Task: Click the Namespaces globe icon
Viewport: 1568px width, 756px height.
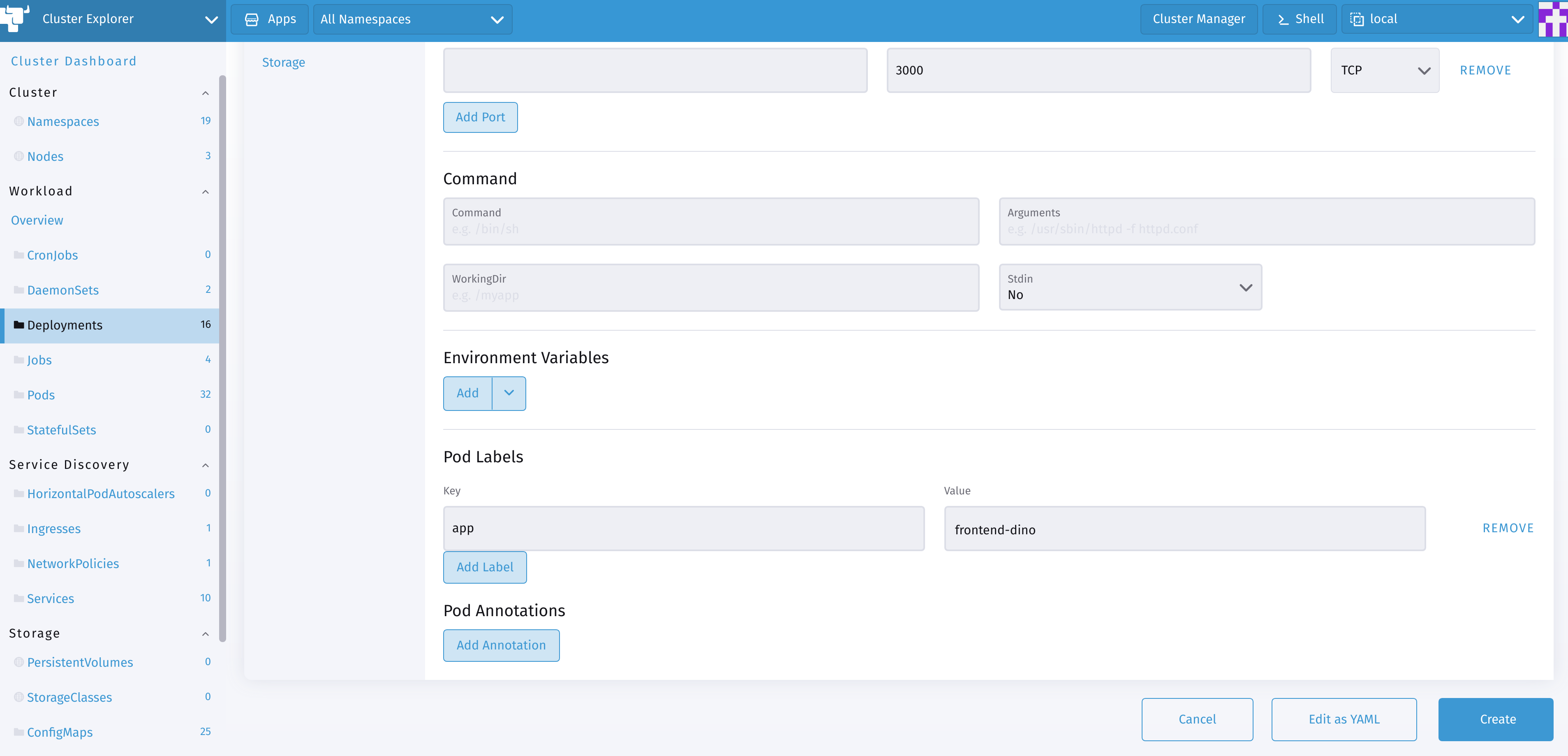Action: pos(19,121)
